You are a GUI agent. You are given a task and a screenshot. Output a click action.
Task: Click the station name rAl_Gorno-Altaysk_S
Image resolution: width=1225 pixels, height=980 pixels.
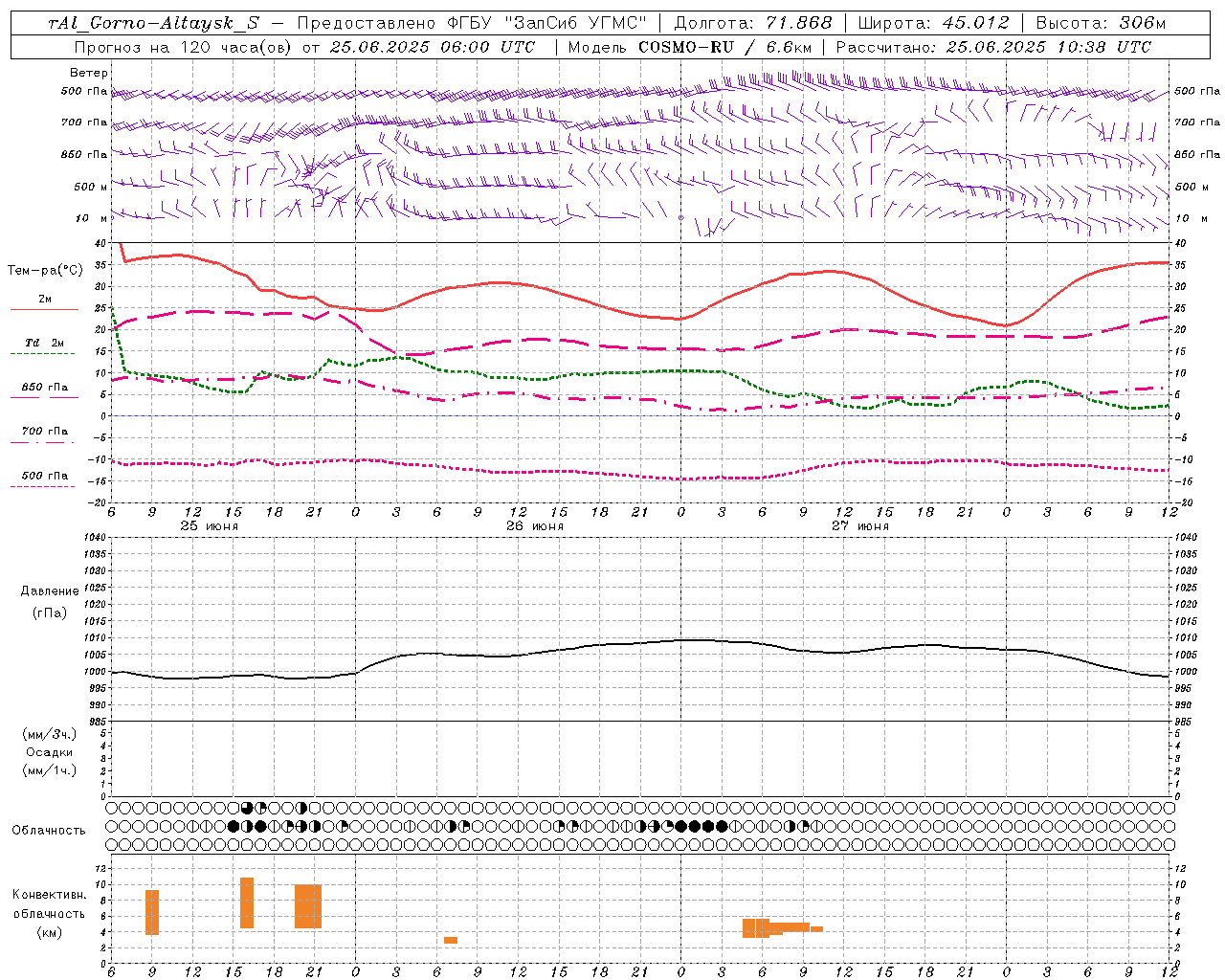coord(154,24)
